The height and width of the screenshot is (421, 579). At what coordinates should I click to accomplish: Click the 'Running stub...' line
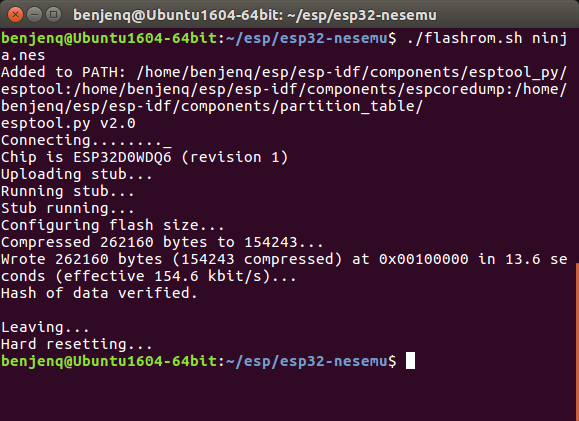point(68,191)
